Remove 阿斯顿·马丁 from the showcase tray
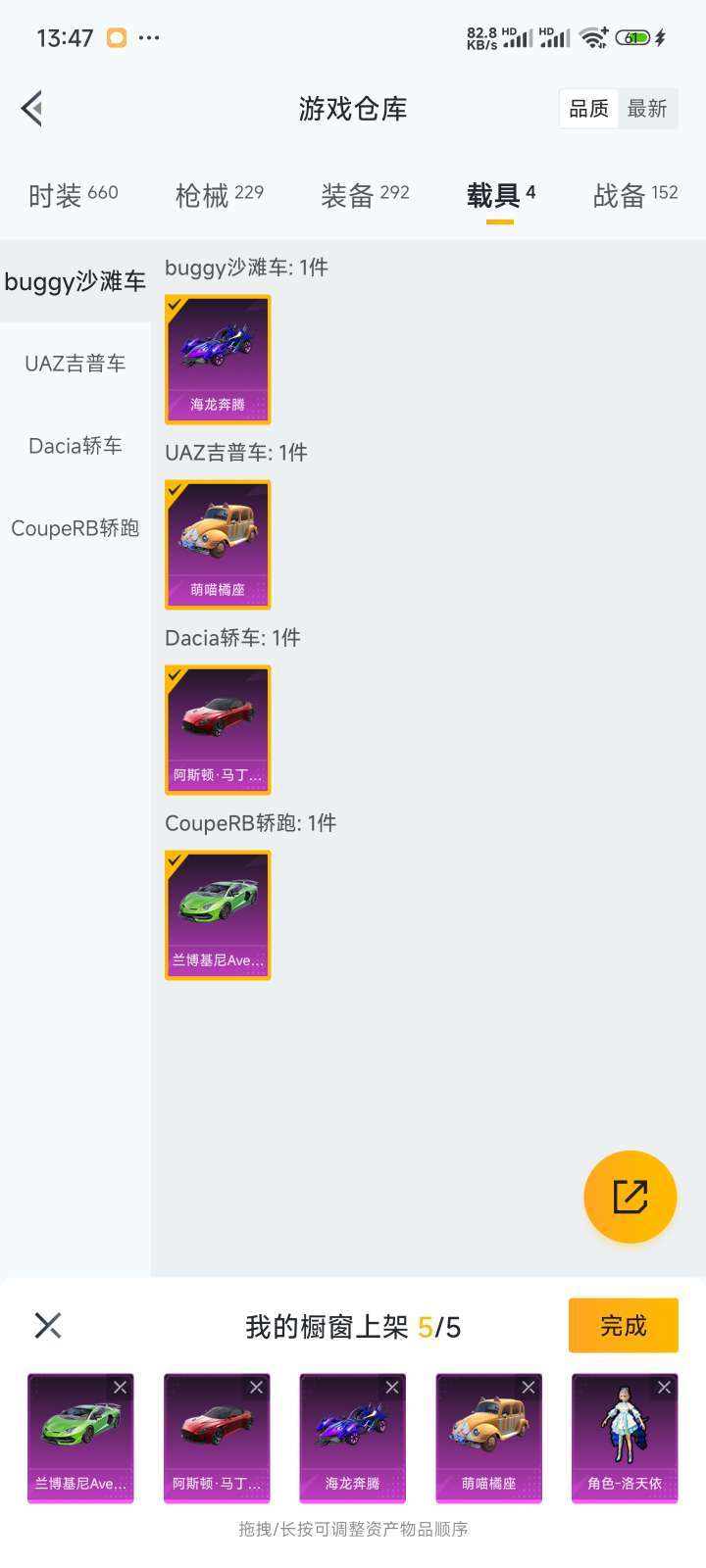This screenshot has height=1568, width=706. coord(256,1388)
